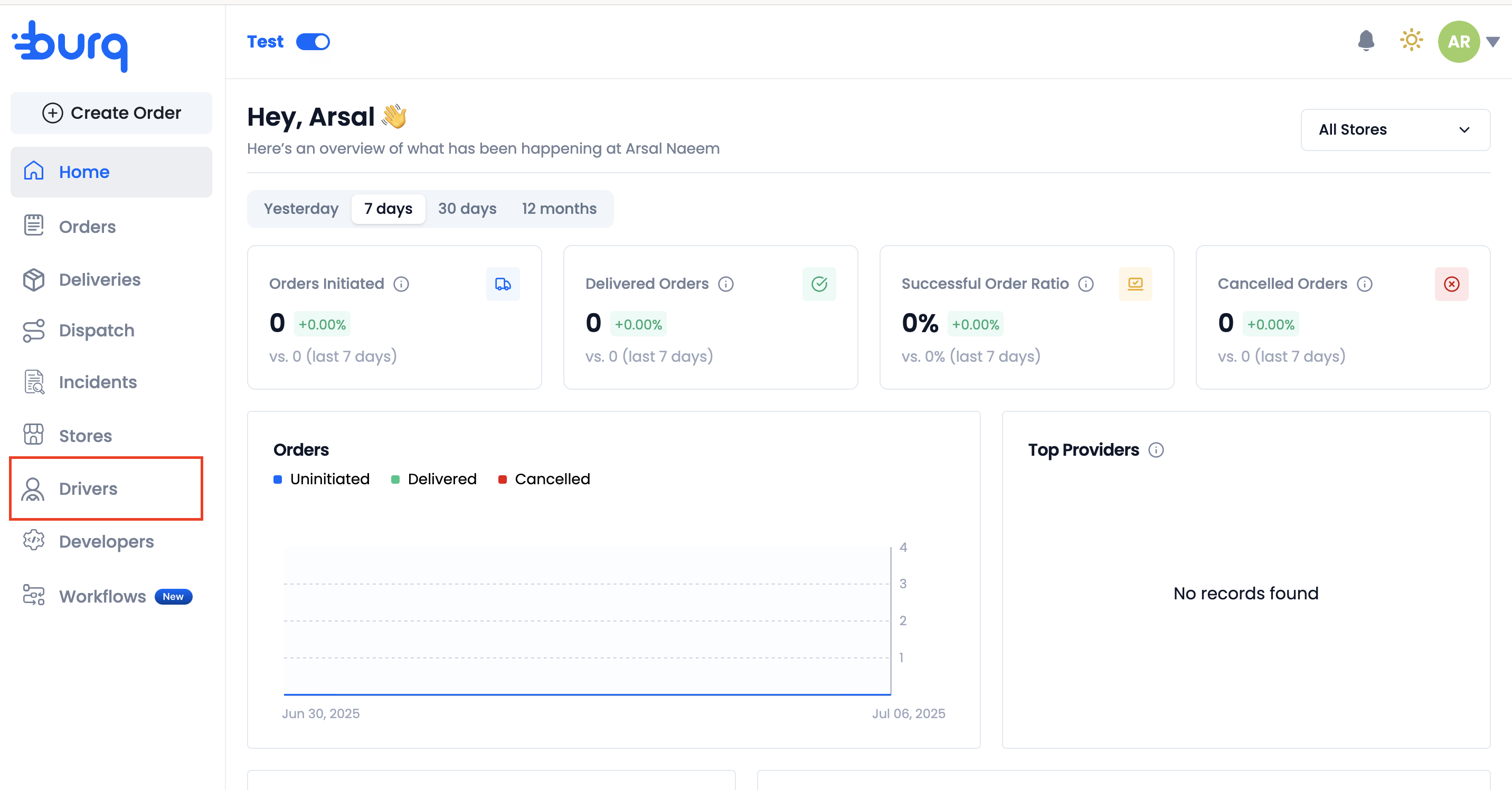The height and width of the screenshot is (790, 1512).
Task: Click the Test label in header
Action: [266, 42]
